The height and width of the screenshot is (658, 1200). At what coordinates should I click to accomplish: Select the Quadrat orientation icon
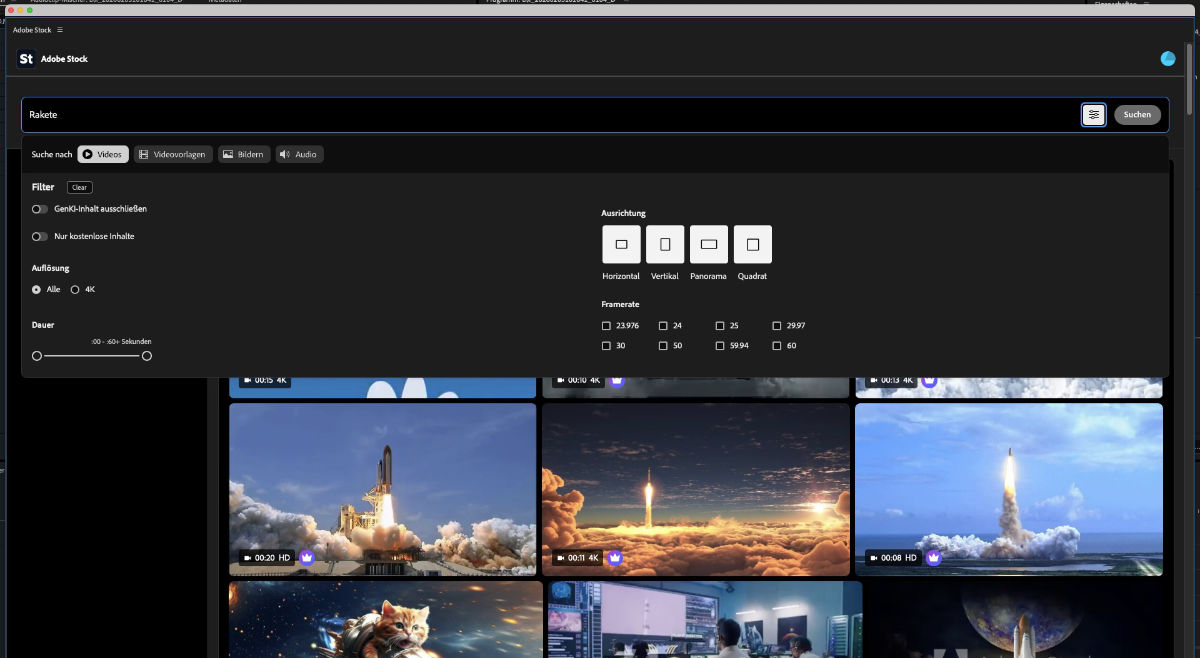point(753,244)
